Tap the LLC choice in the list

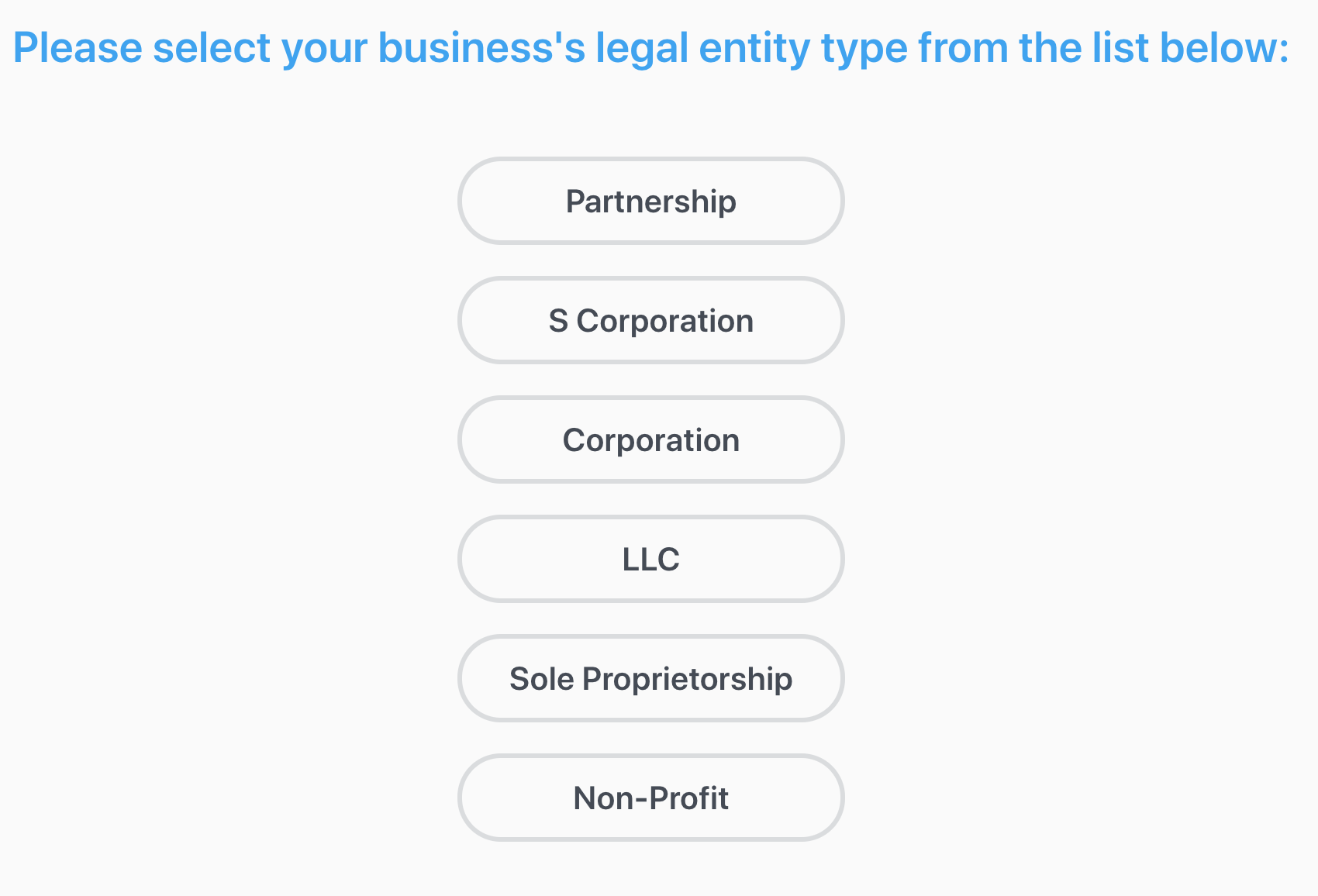(x=650, y=559)
